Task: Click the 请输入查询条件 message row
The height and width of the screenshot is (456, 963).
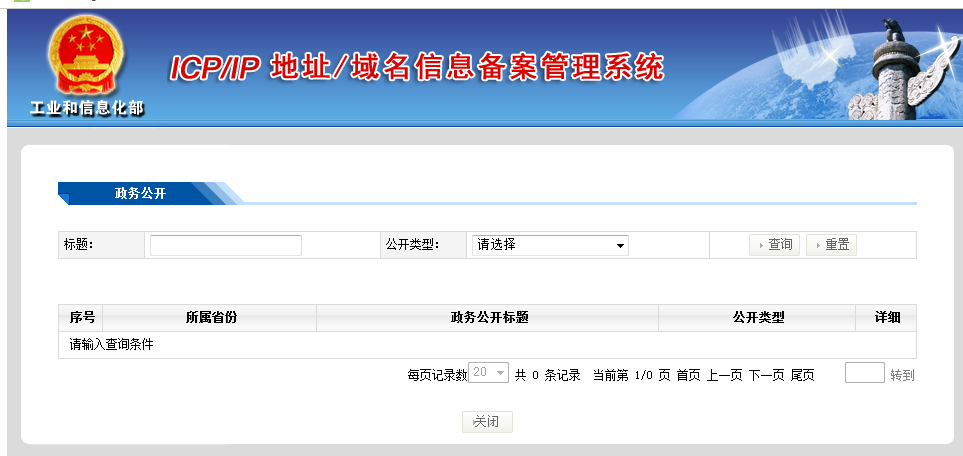Action: pos(487,345)
